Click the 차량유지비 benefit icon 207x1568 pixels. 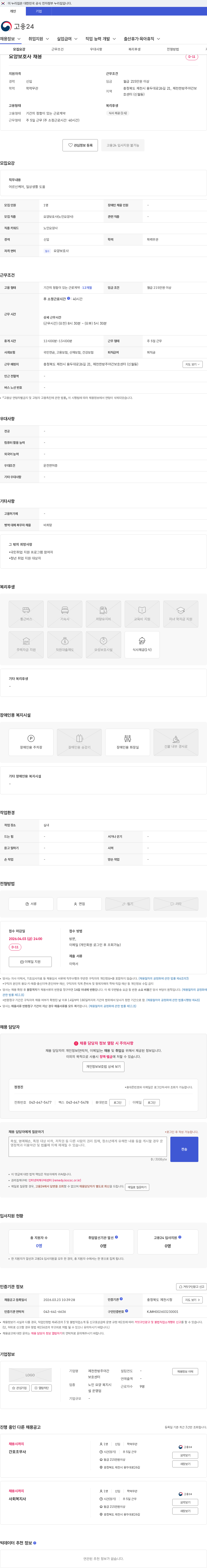[103, 614]
